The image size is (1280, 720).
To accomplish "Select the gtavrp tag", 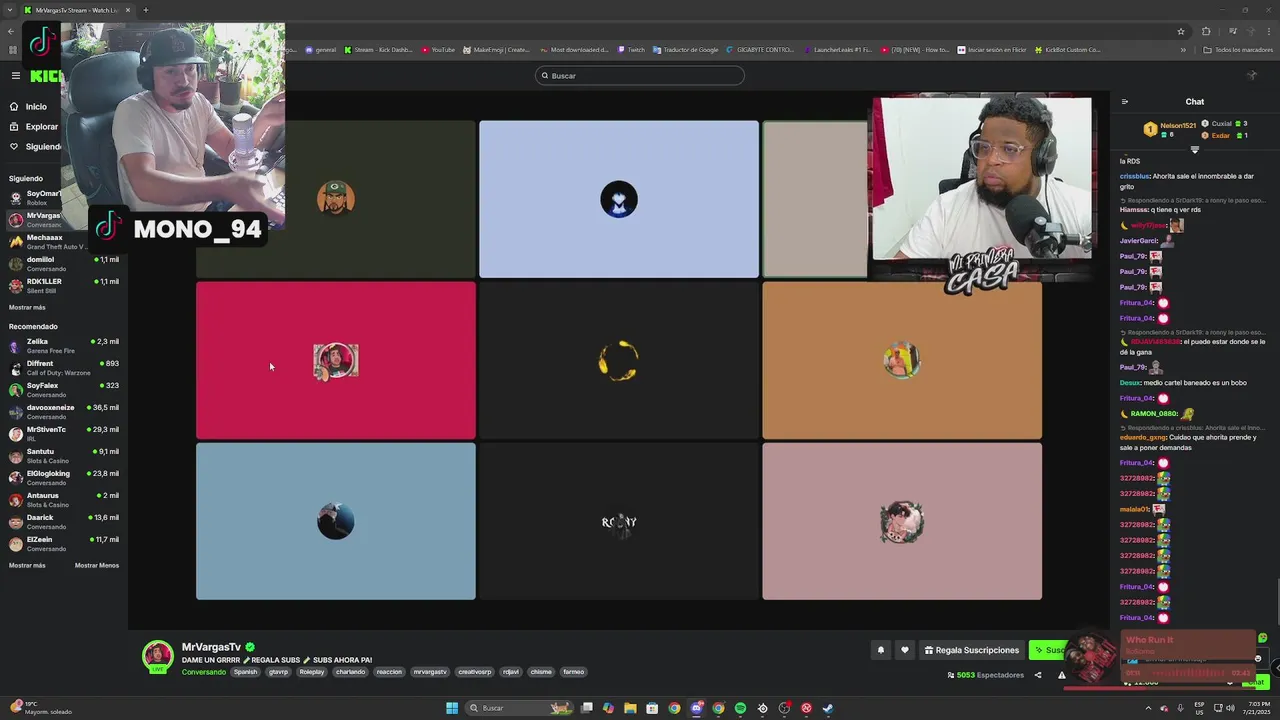I will (x=278, y=672).
